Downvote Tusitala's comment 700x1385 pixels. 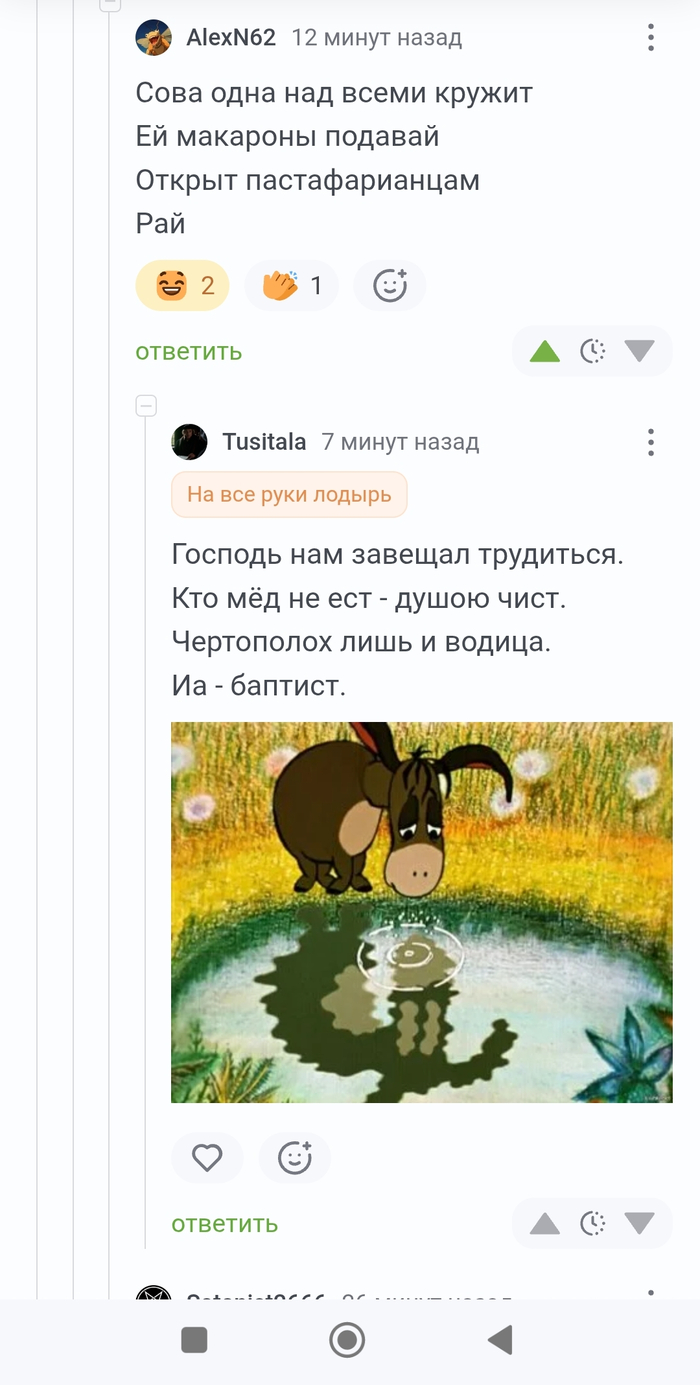pyautogui.click(x=639, y=1223)
